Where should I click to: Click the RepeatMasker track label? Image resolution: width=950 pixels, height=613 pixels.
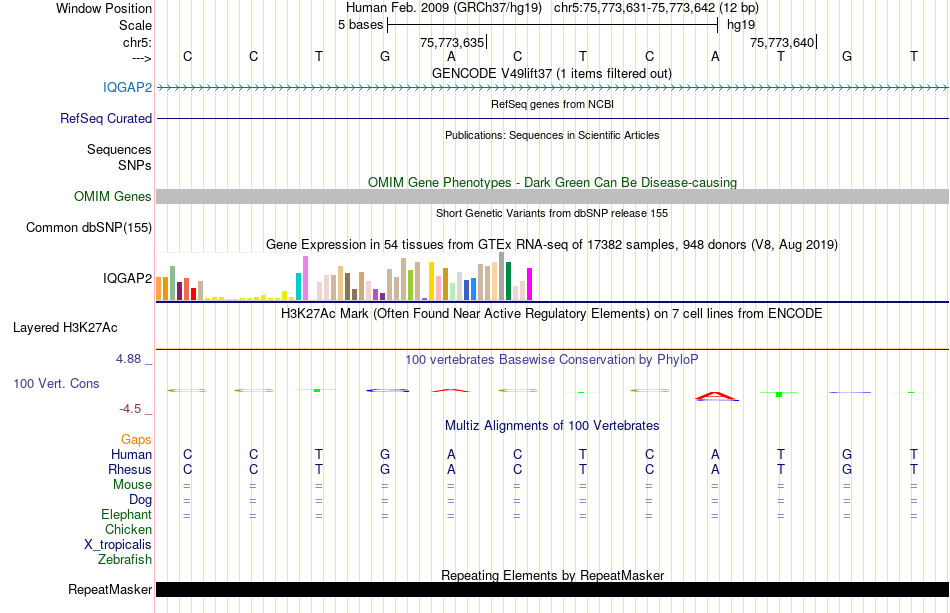[x=110, y=589]
